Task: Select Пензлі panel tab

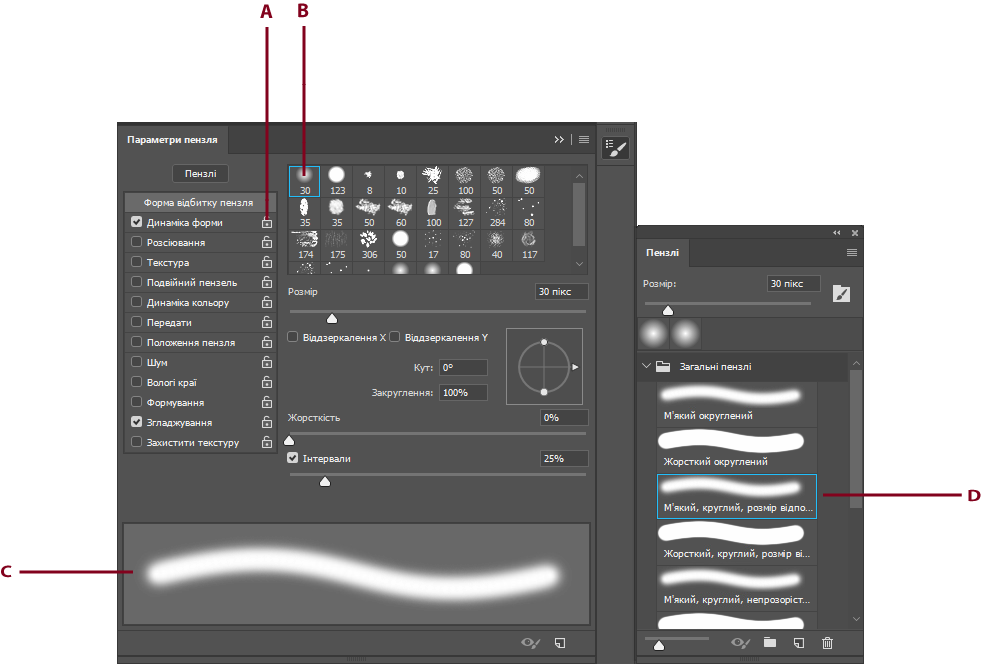Action: pos(663,253)
